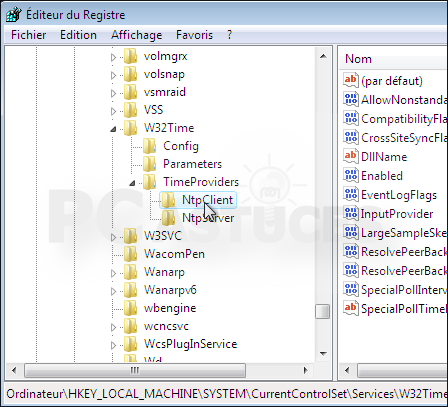Screen dimensions: 448x407
Task: Select the NtpServer key label
Action: point(208,218)
